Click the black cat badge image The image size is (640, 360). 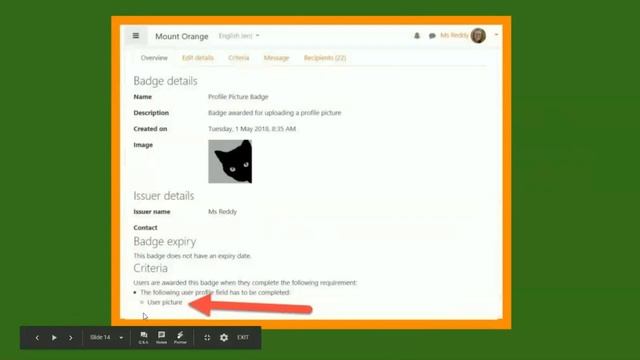[x=230, y=162]
